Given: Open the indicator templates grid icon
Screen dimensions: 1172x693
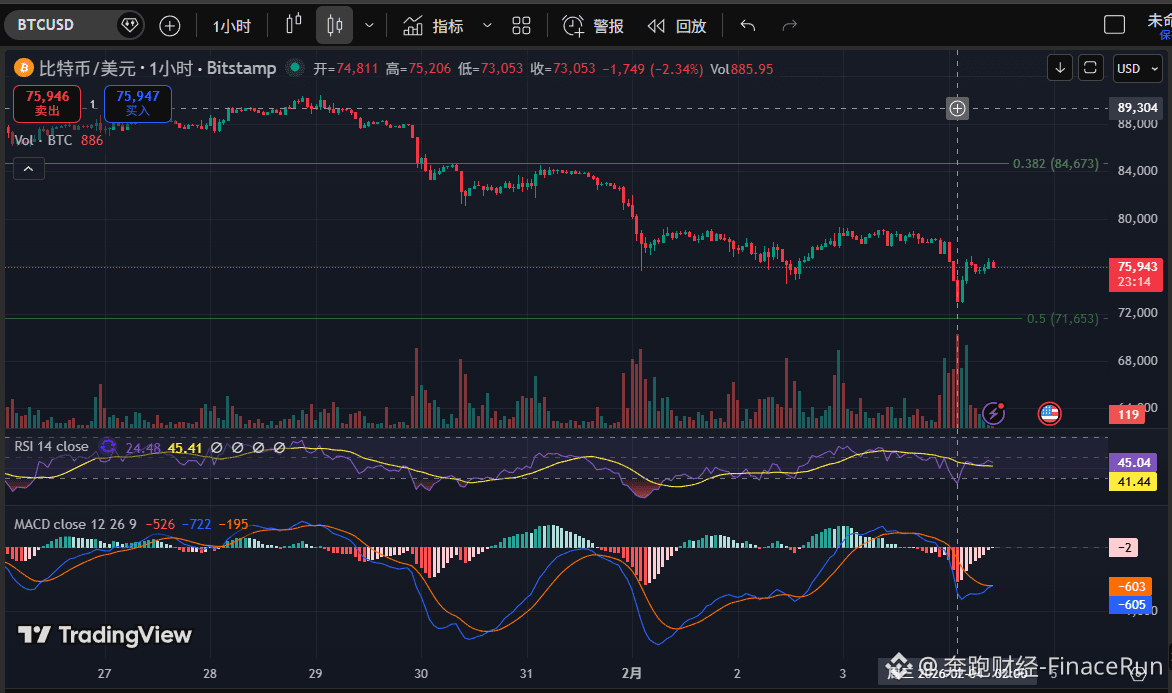Looking at the screenshot, I should [521, 26].
